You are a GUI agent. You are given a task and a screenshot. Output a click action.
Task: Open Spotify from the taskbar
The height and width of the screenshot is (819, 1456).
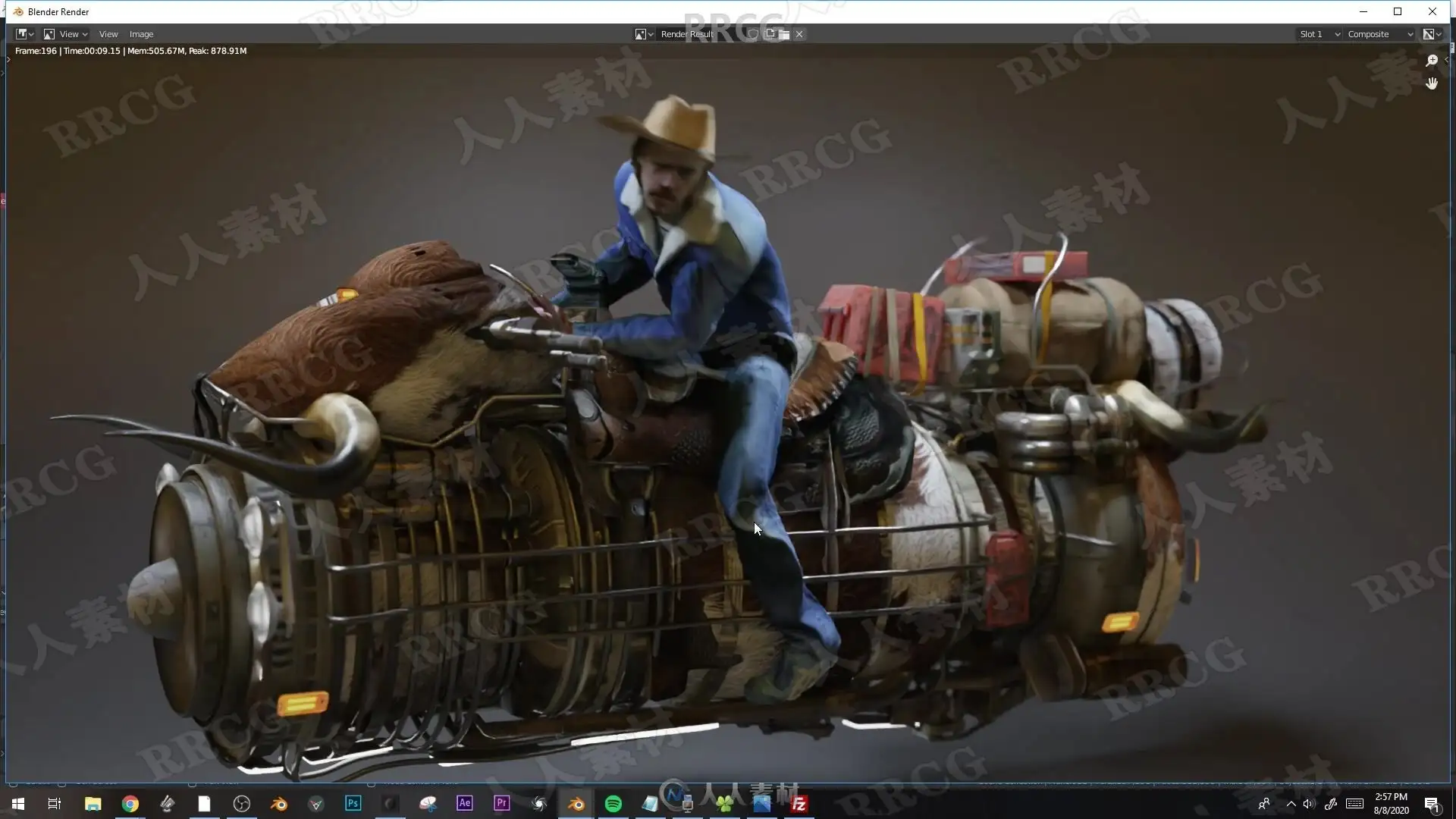click(x=613, y=804)
